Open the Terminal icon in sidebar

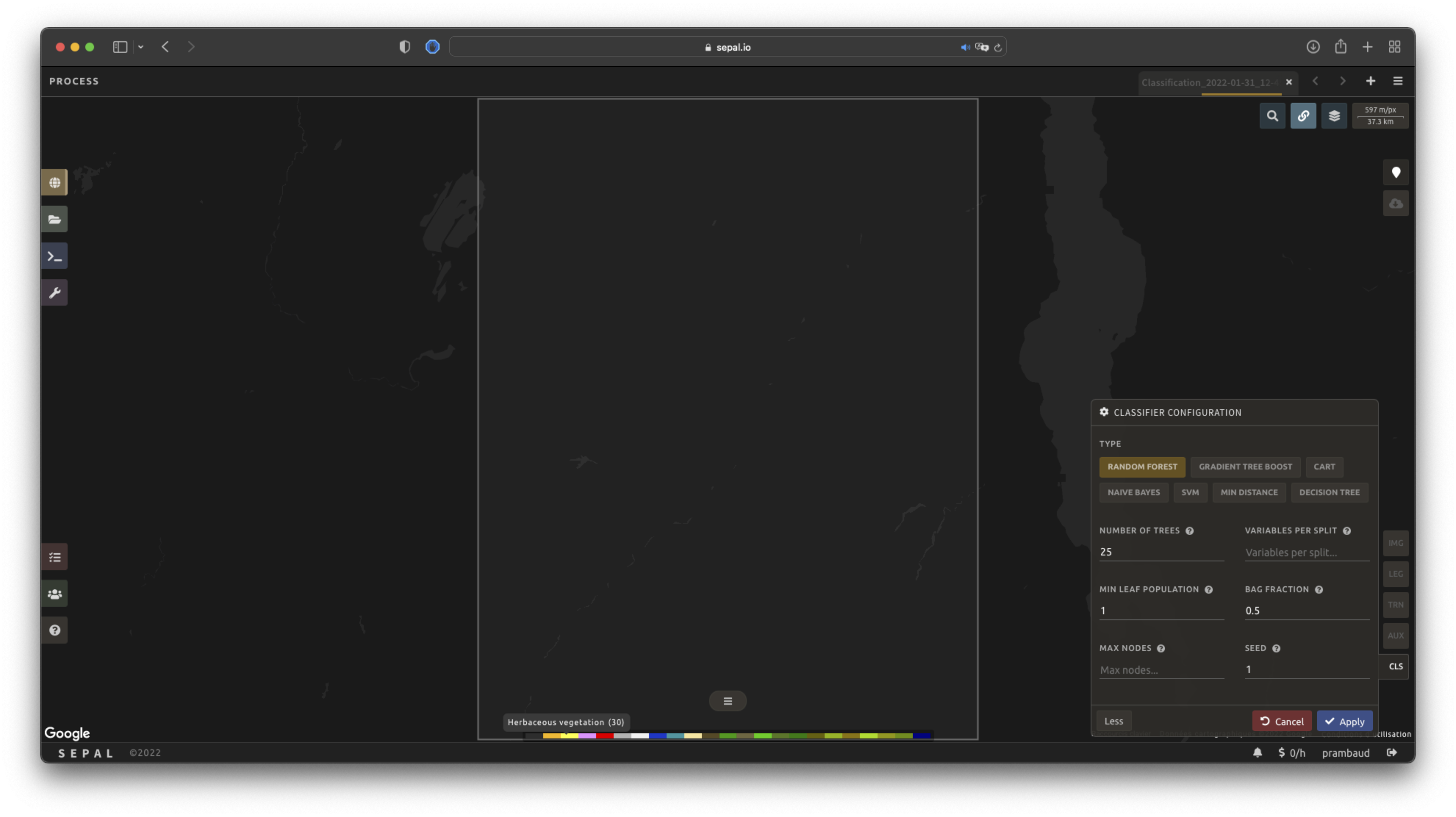tap(55, 256)
